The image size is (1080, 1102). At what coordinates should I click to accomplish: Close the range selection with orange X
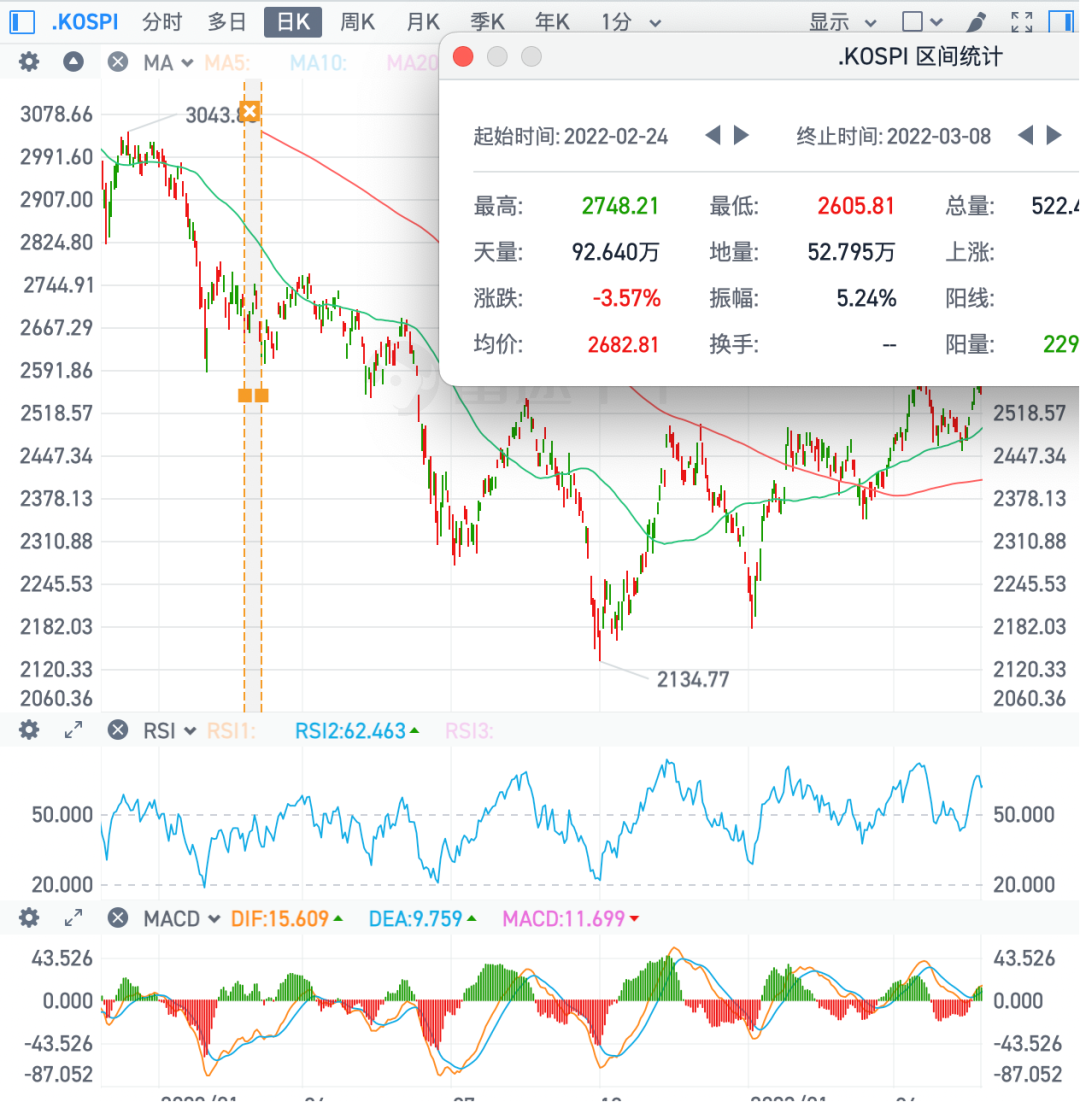(x=249, y=111)
